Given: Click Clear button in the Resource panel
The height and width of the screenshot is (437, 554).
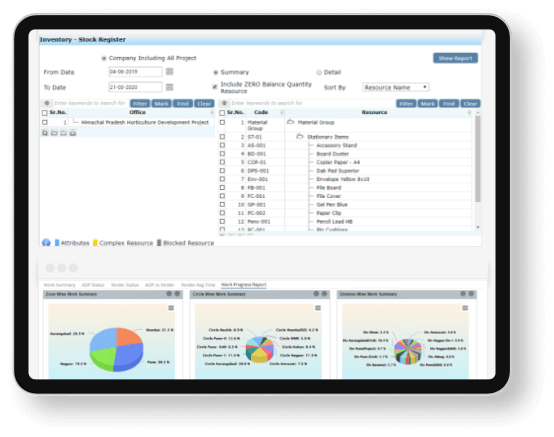Looking at the screenshot, I should tap(470, 103).
